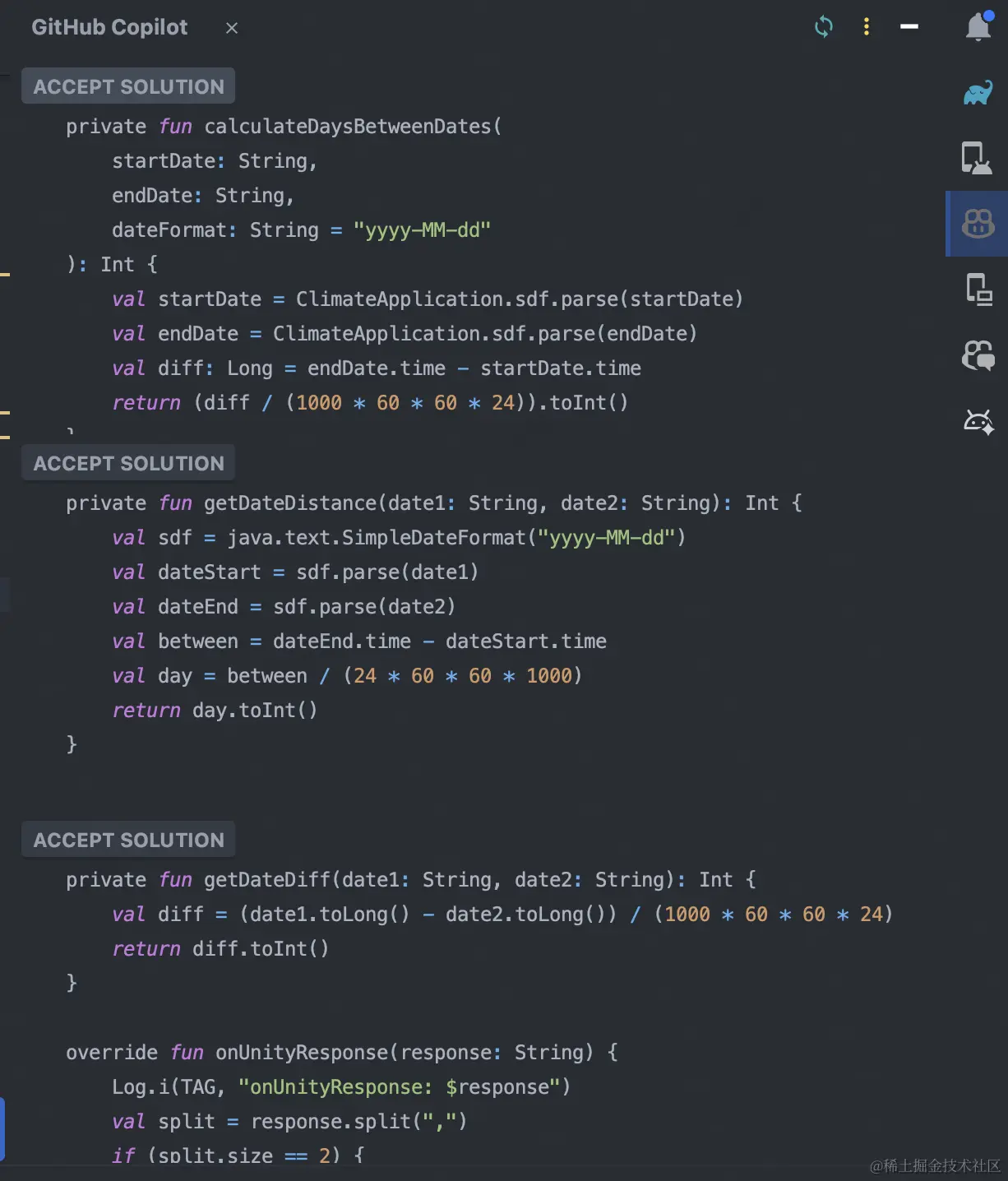View notifications via the bell icon
The image size is (1008, 1181).
click(978, 26)
